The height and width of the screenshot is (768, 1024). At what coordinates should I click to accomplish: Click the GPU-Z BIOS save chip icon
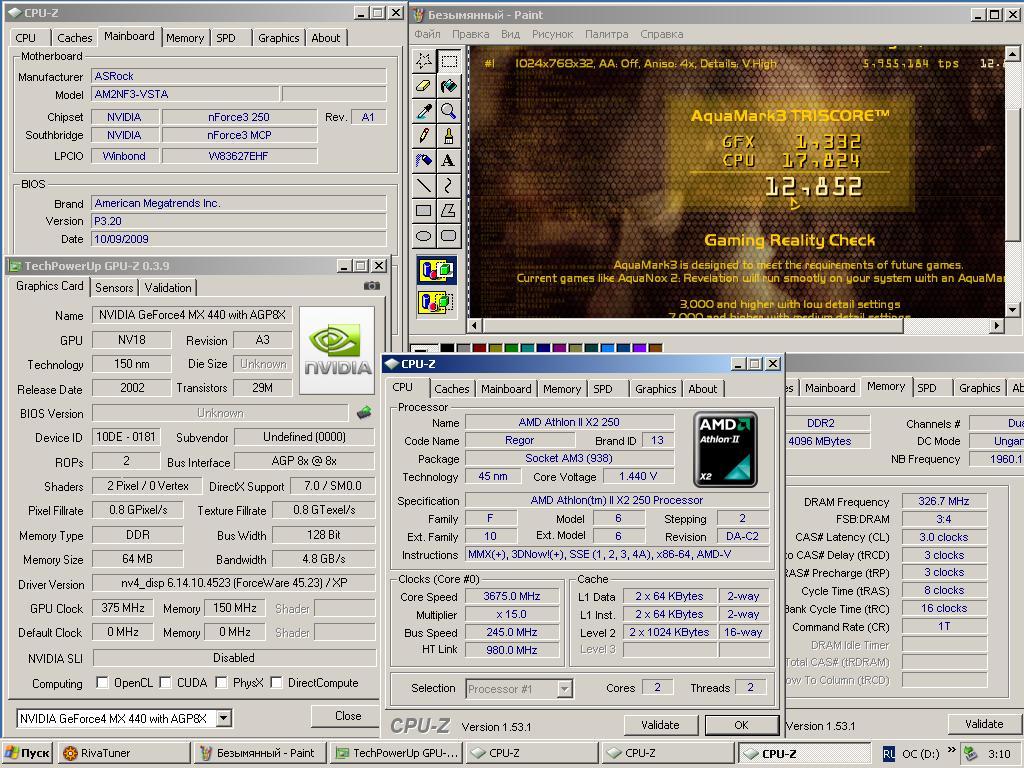click(x=364, y=412)
